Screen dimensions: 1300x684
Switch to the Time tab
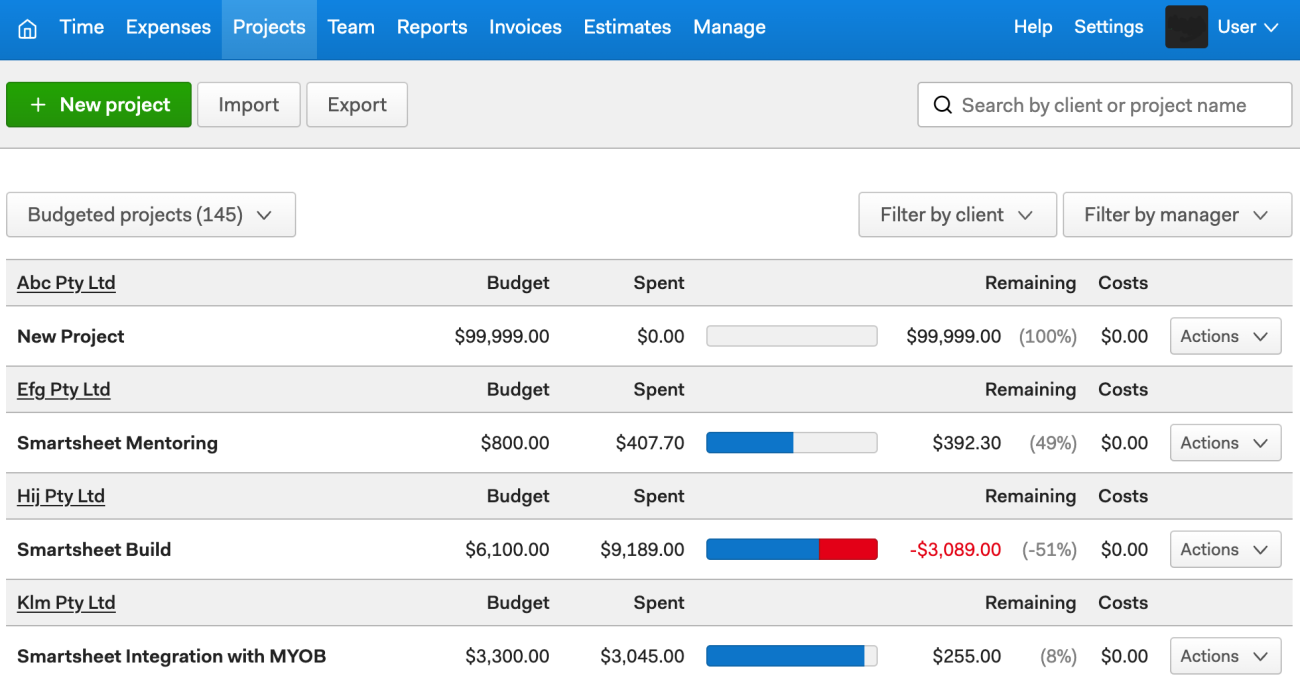pos(81,27)
